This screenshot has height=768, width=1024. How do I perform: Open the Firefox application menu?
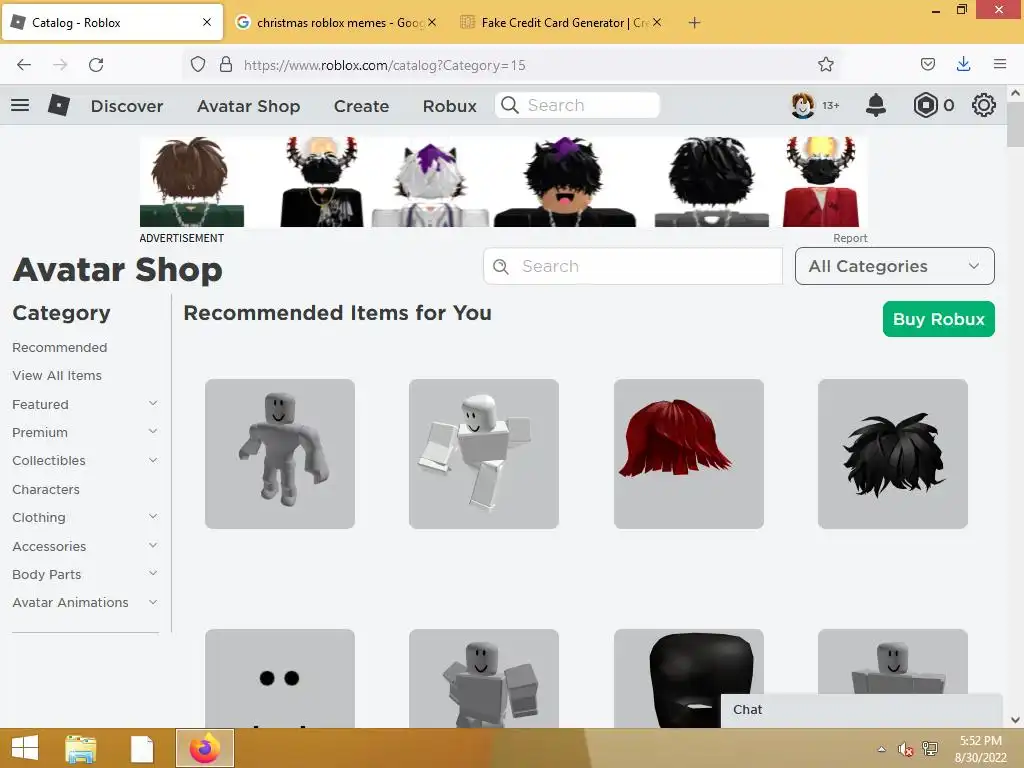click(x=1000, y=64)
